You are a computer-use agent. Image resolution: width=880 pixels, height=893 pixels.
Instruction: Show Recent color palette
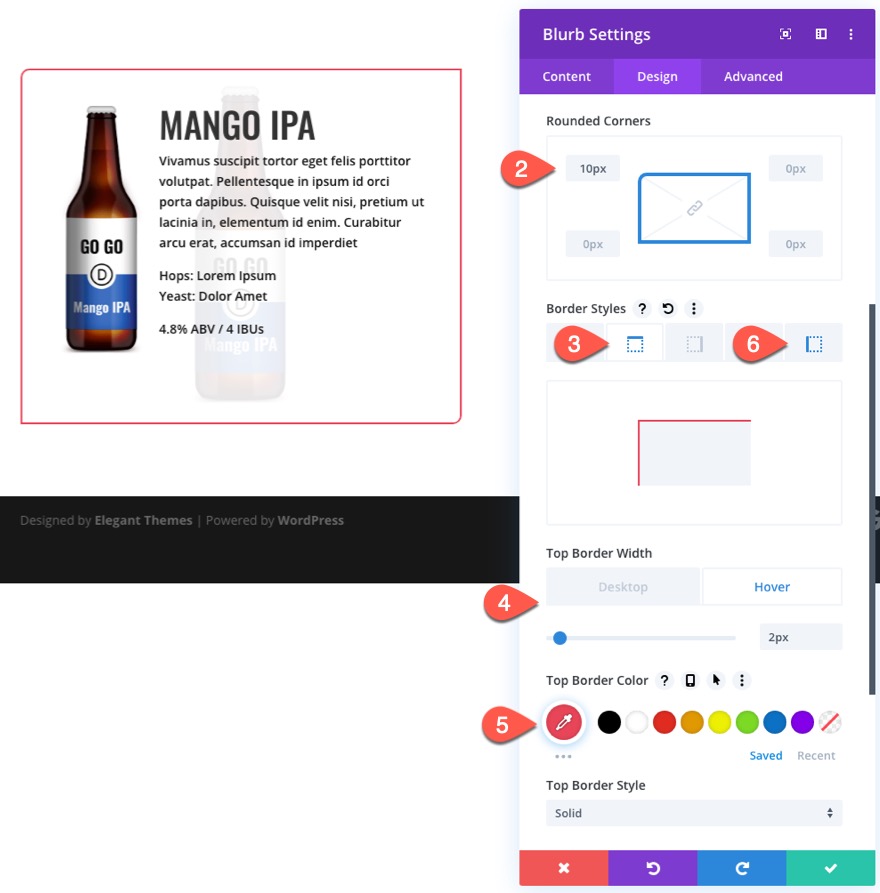[816, 755]
